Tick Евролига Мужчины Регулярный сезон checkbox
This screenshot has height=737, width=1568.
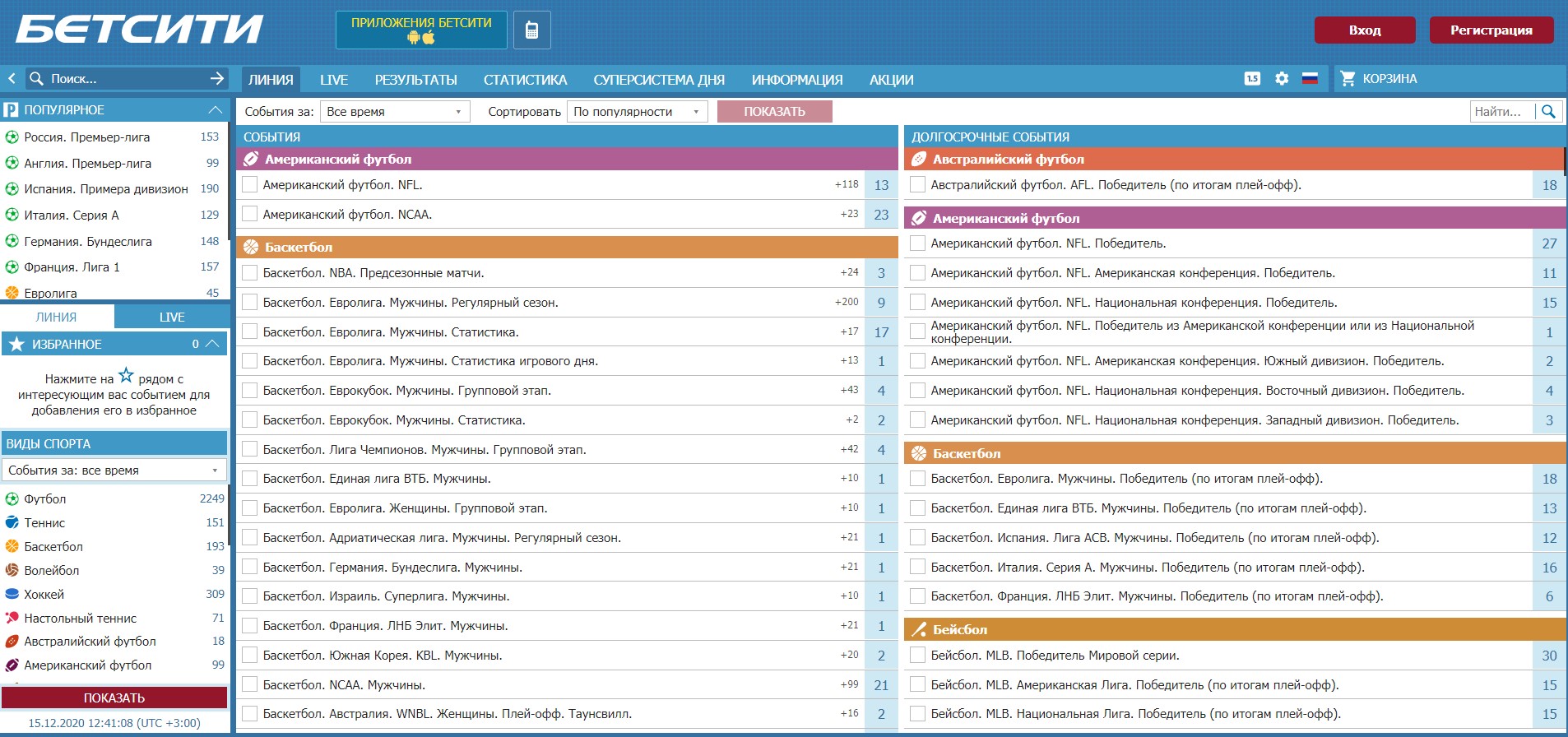coord(250,302)
